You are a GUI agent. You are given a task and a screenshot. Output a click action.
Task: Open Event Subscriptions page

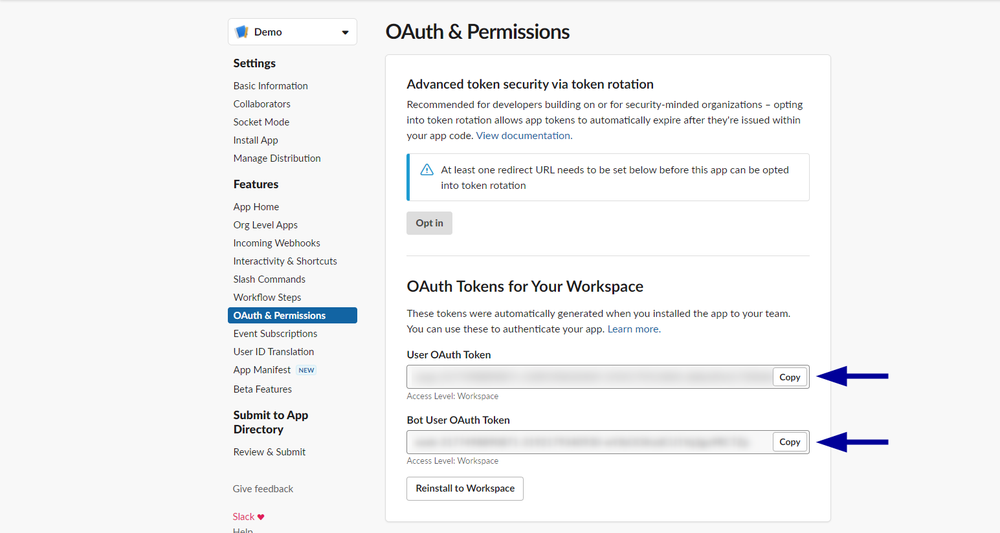click(275, 333)
